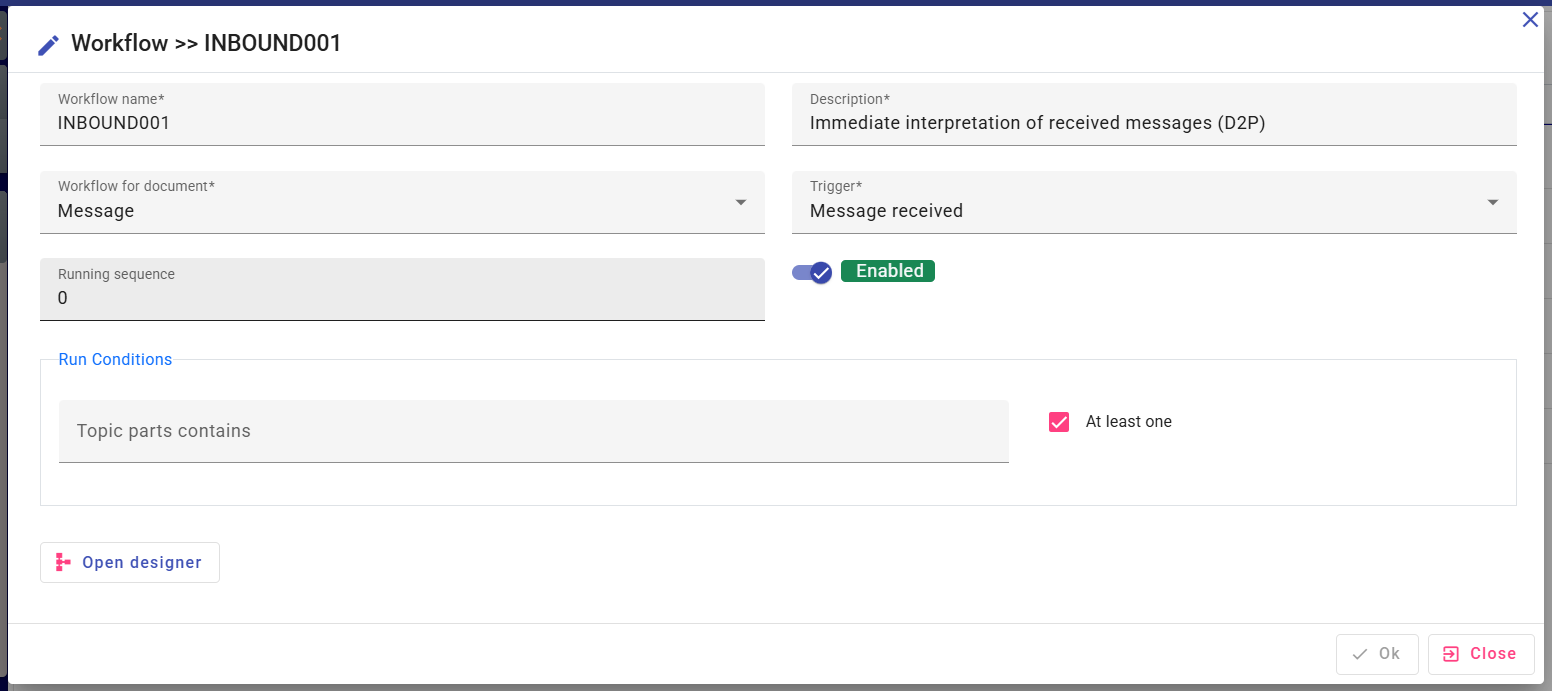This screenshot has height=691, width=1552.
Task: Select the Message received trigger value
Action: 886,211
